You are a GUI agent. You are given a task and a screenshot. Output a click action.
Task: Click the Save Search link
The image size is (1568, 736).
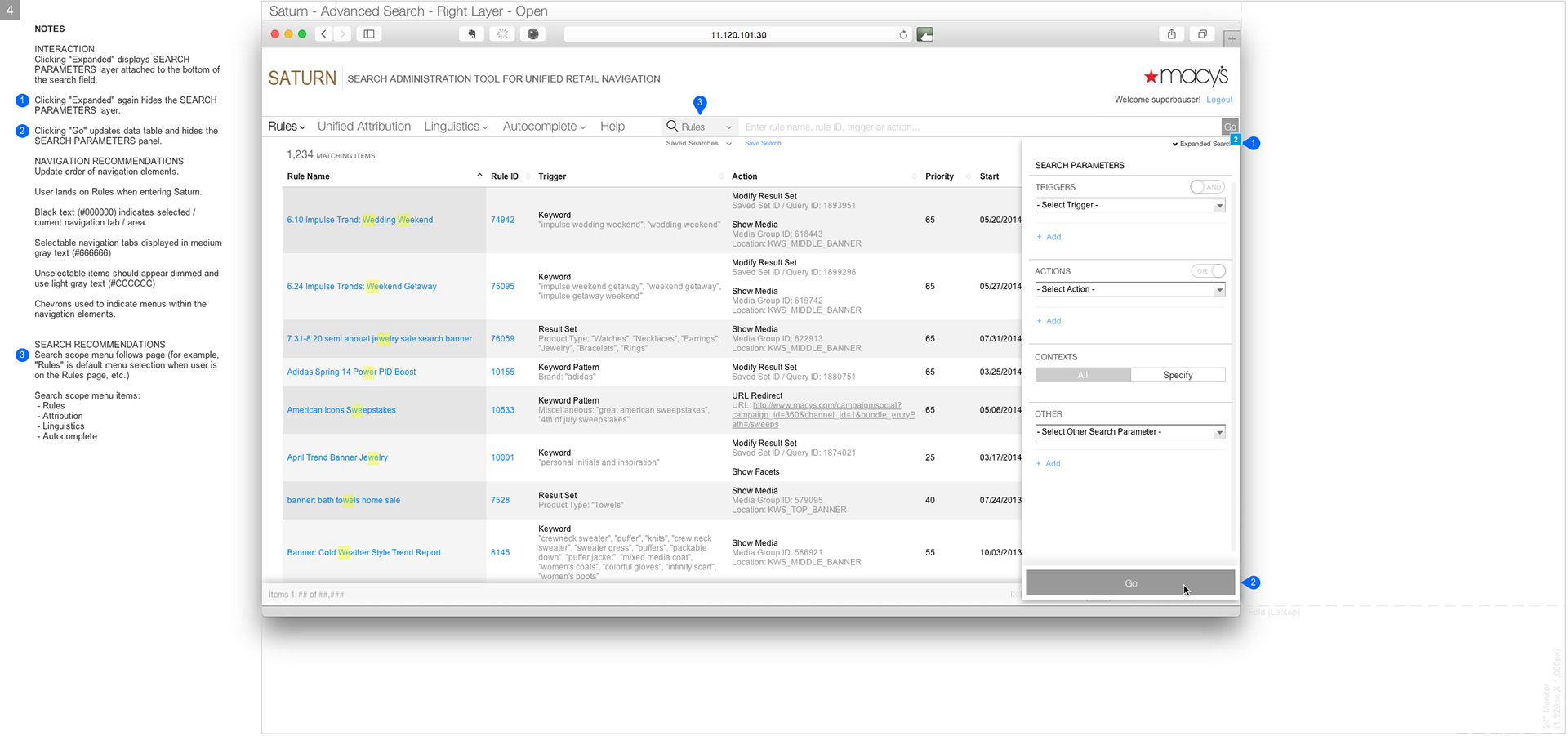(763, 143)
